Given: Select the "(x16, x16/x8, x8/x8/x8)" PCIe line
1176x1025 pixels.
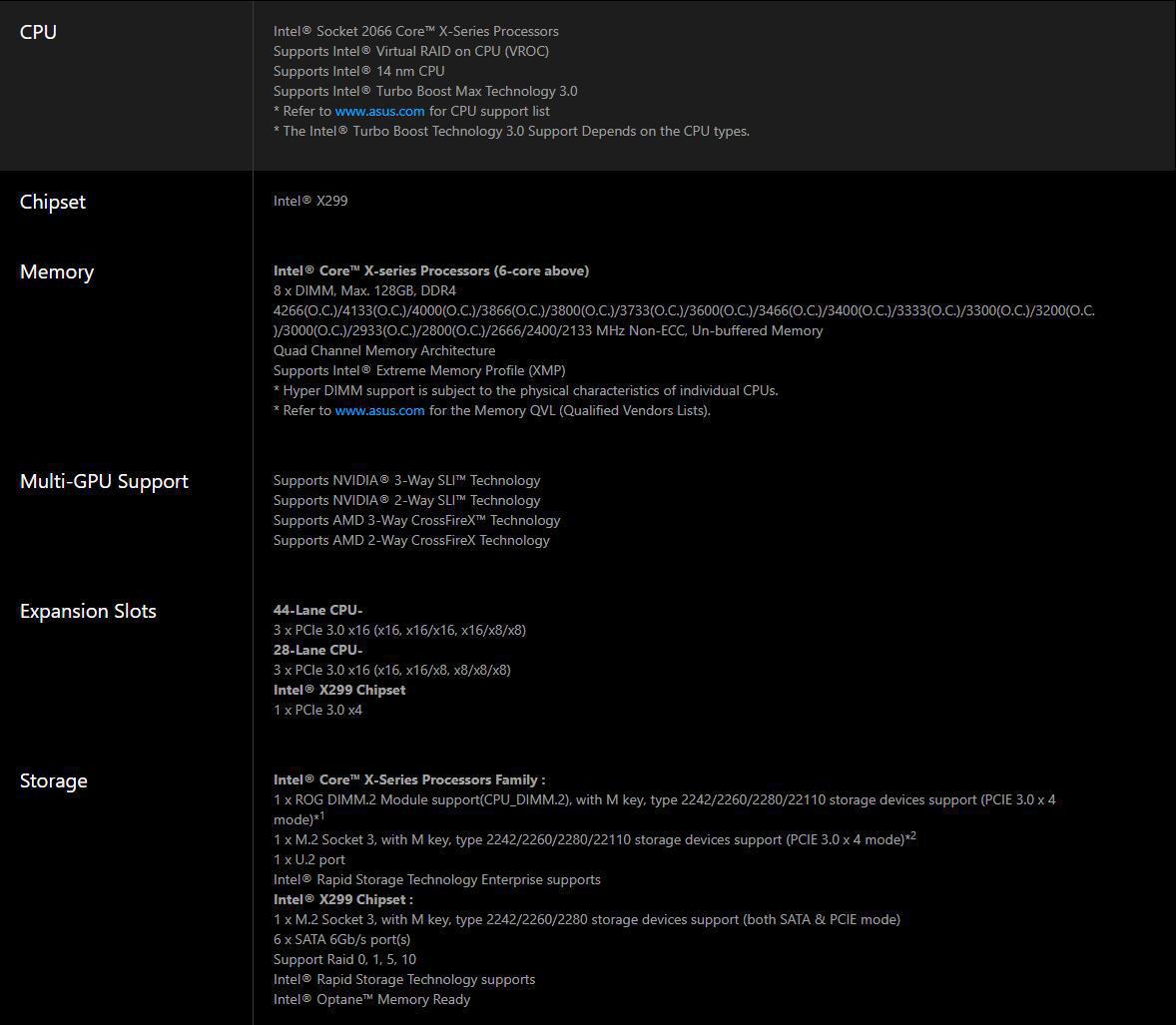Looking at the screenshot, I should (392, 671).
